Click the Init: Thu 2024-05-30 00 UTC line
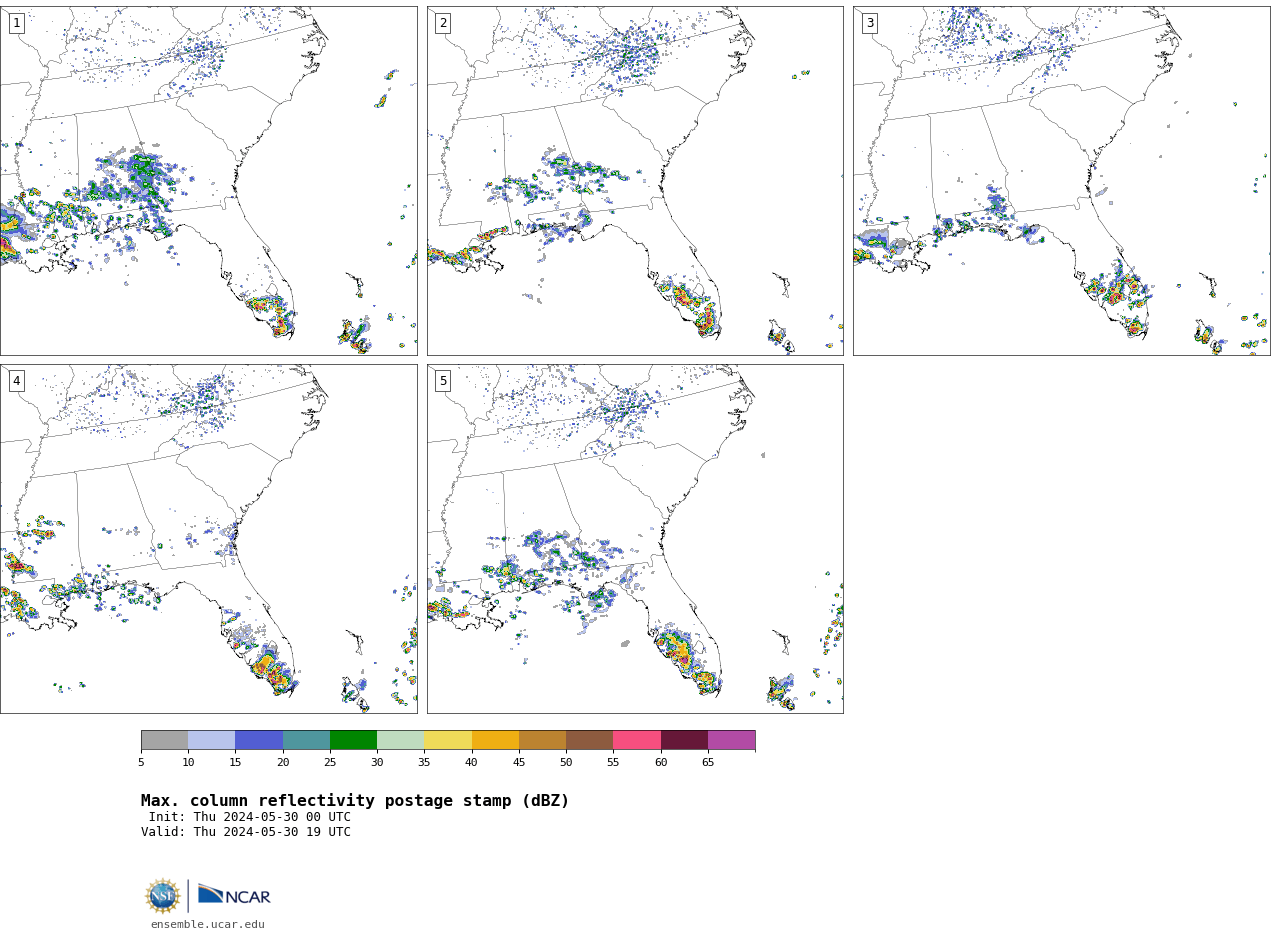This screenshot has width=1280, height=936. [x=250, y=817]
